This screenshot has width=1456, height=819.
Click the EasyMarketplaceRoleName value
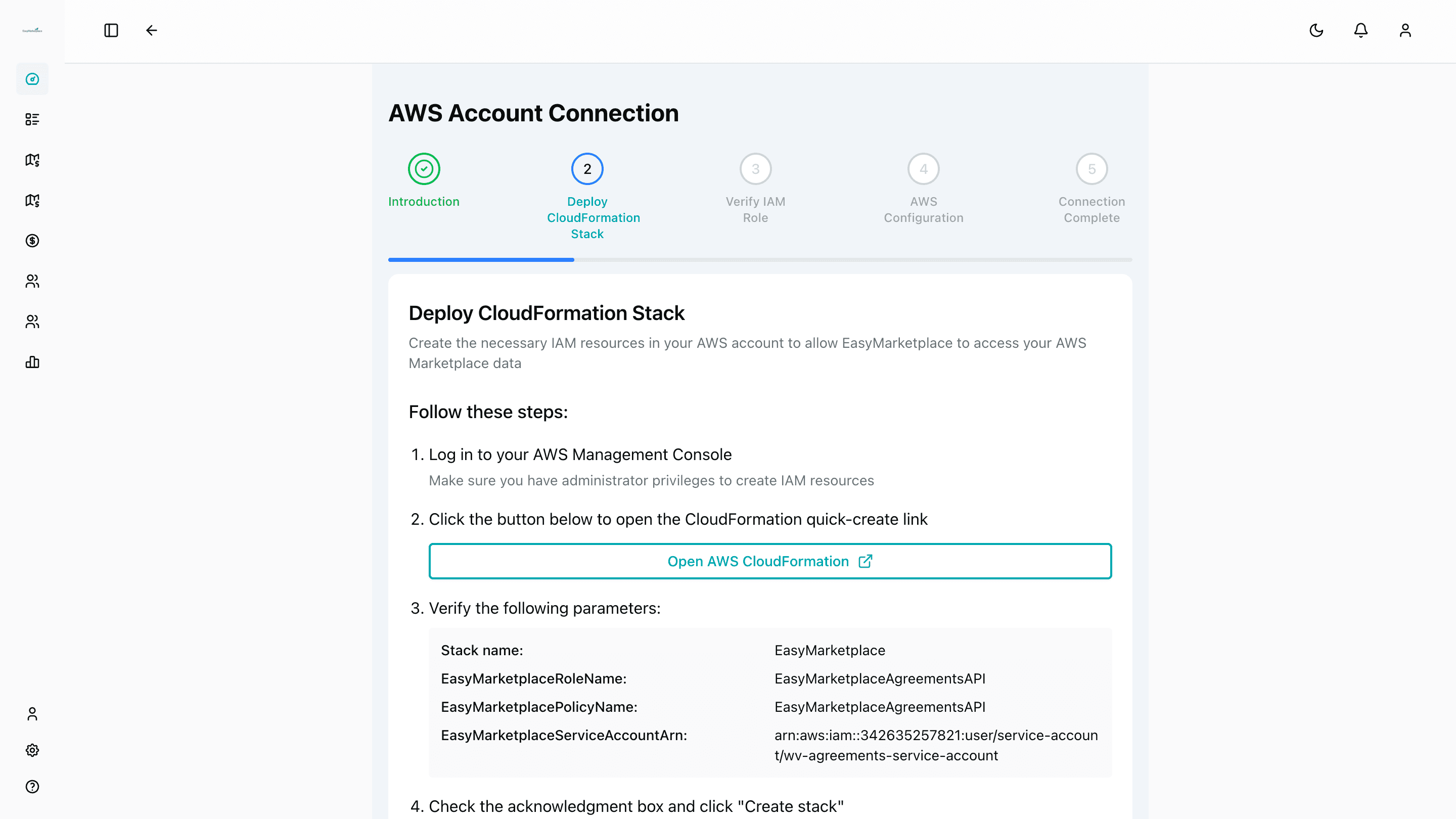click(x=880, y=679)
